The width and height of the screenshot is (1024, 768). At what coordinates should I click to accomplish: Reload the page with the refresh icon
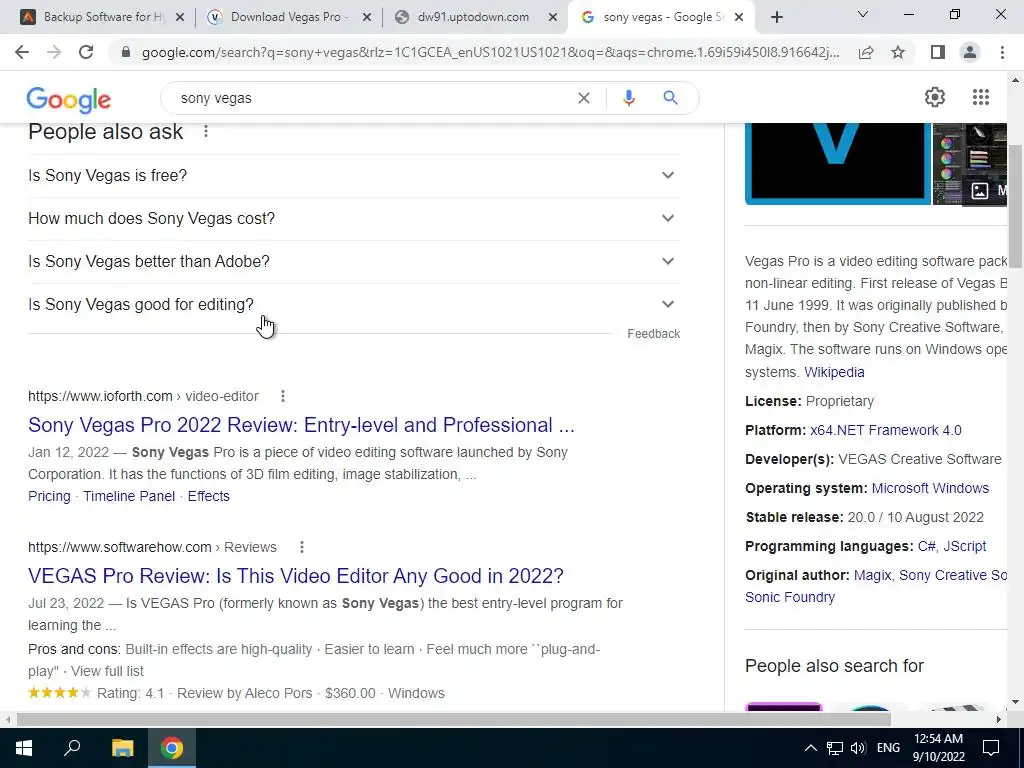coord(86,52)
